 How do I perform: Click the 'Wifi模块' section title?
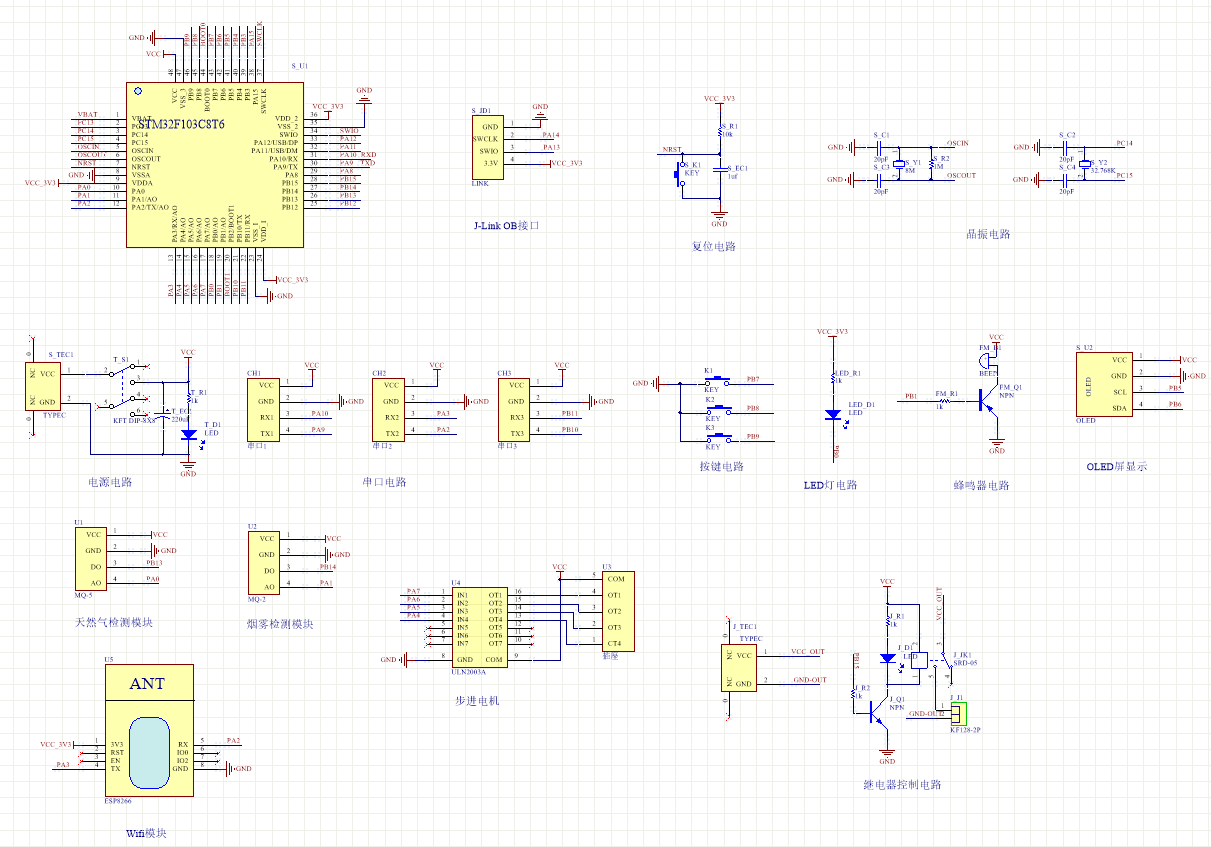(146, 832)
